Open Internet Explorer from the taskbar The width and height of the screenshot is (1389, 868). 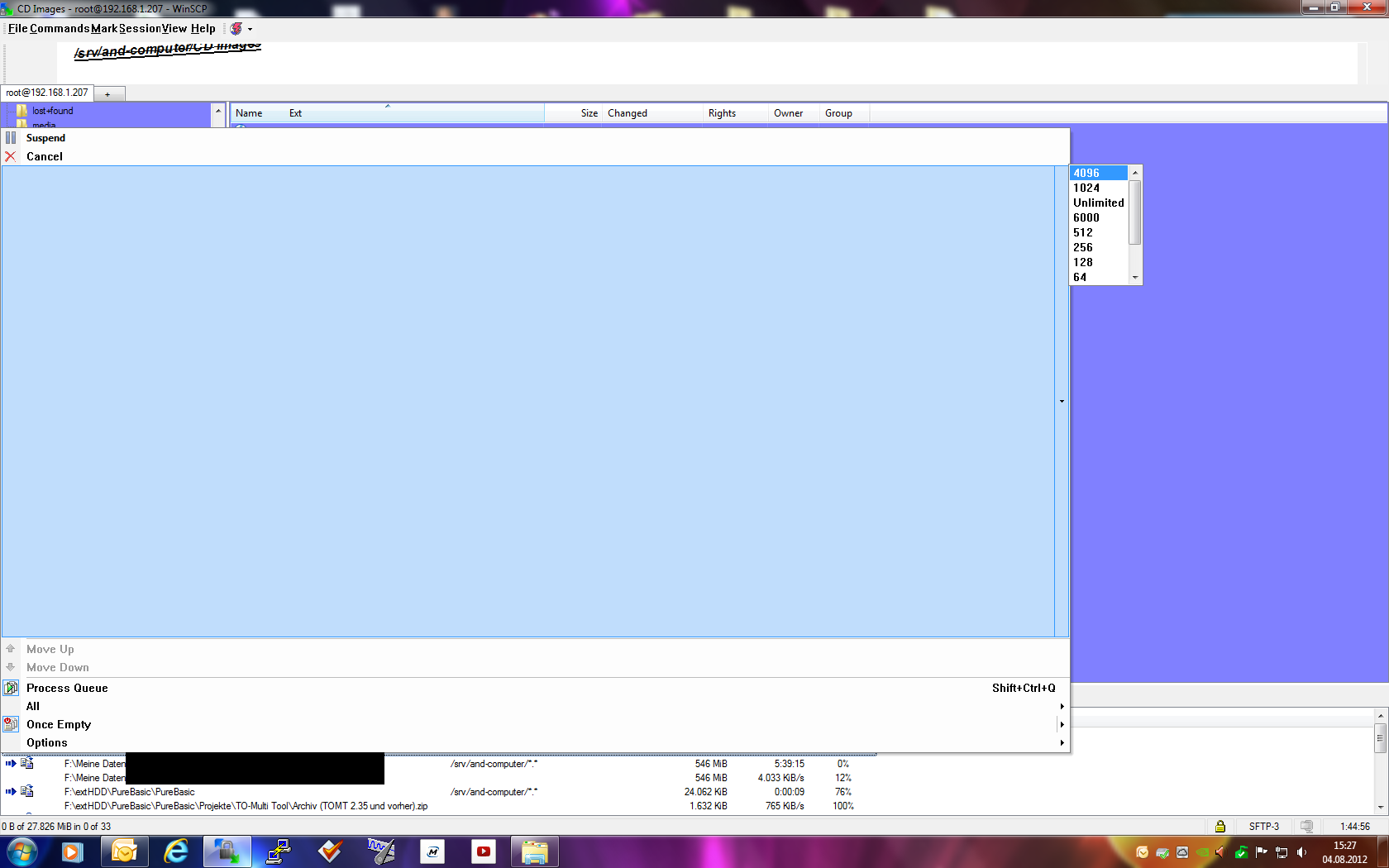tap(176, 851)
